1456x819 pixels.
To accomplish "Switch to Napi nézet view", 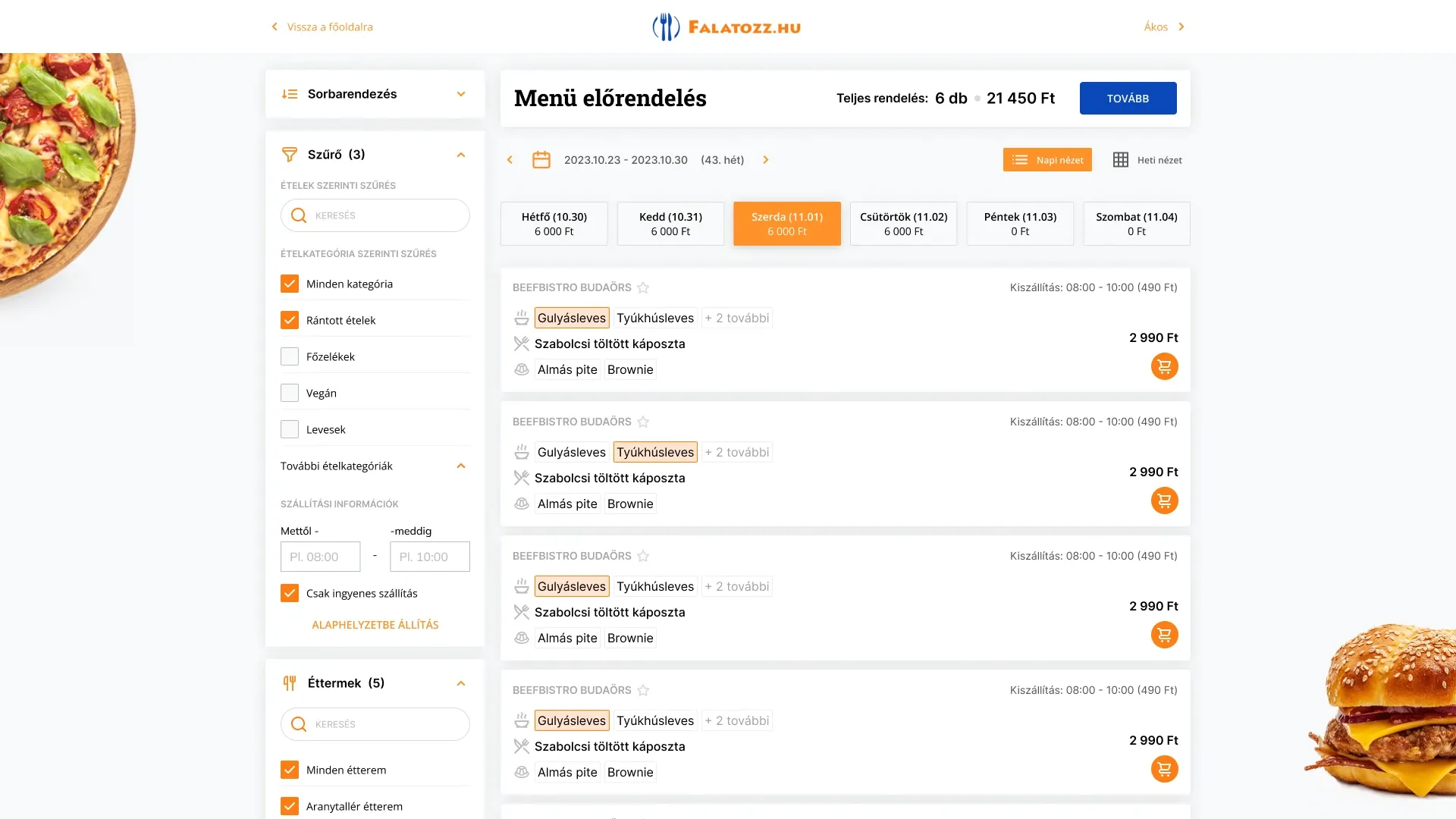I will (x=1047, y=160).
